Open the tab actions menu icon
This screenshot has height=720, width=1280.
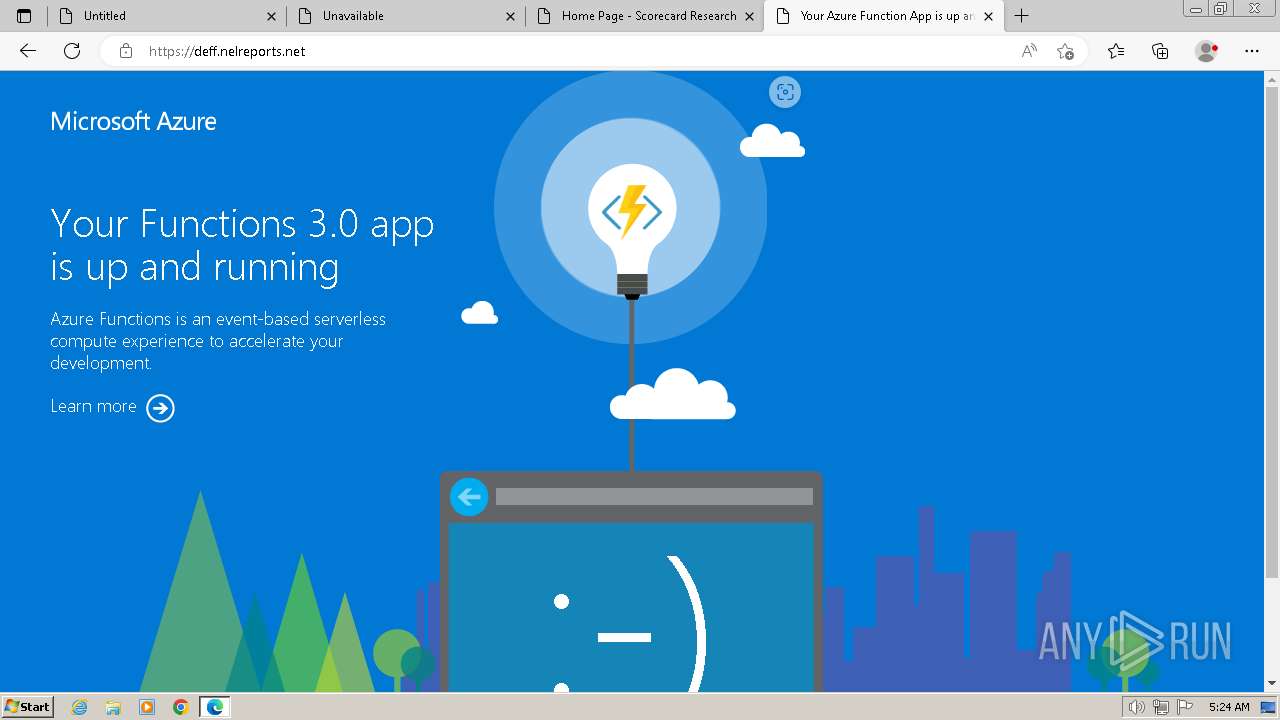click(24, 16)
